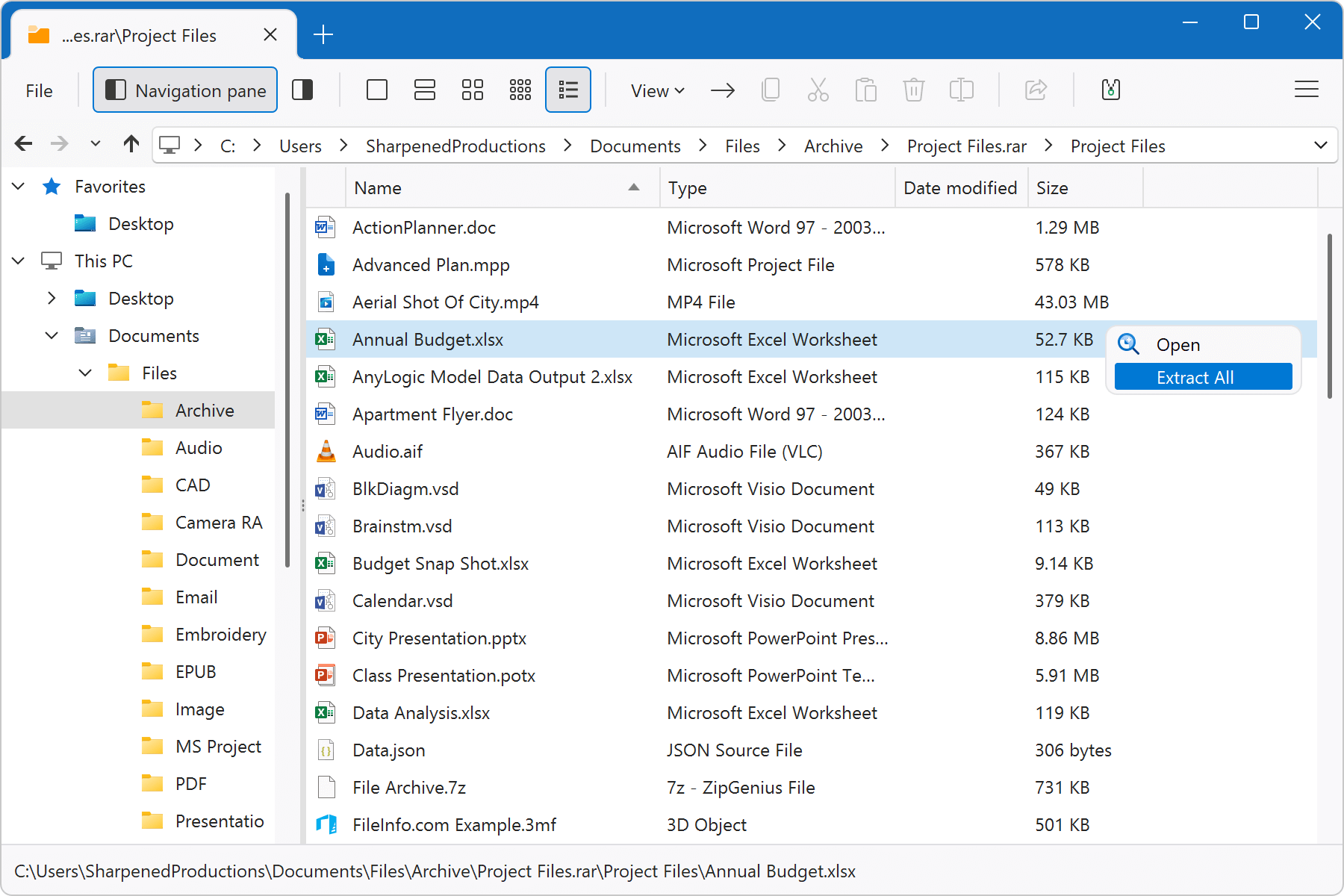Select the City Presentation.pptx file
Image resolution: width=1344 pixels, height=896 pixels.
click(439, 638)
